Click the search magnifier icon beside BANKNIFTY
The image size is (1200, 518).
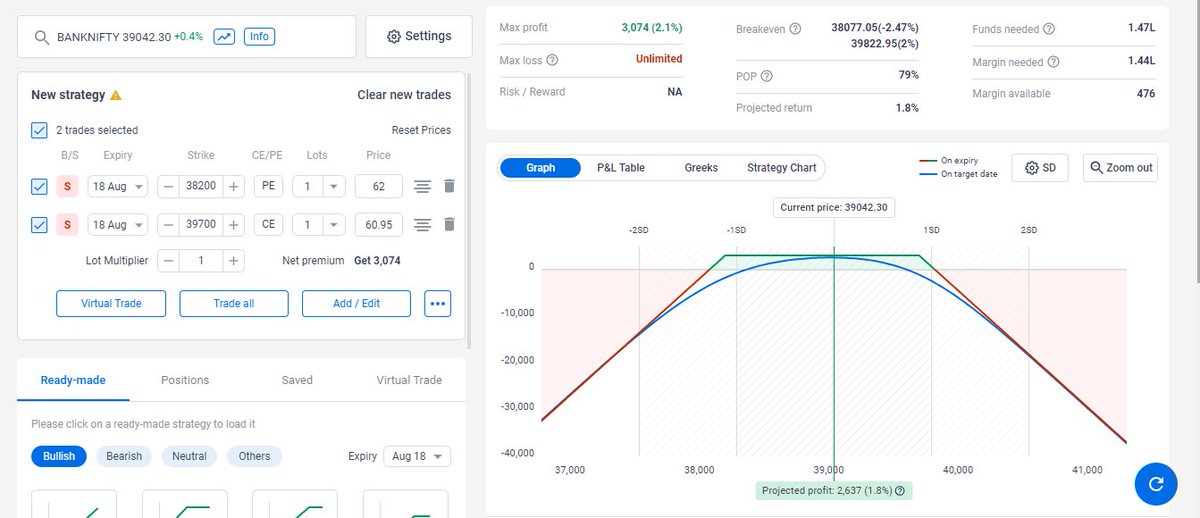tap(42, 37)
